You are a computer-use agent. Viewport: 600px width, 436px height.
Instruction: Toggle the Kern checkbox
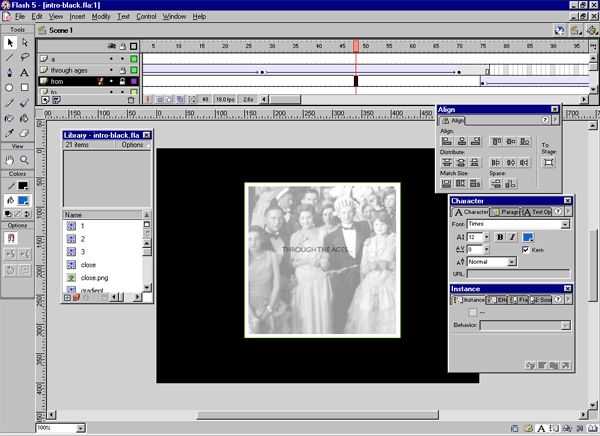coord(525,249)
